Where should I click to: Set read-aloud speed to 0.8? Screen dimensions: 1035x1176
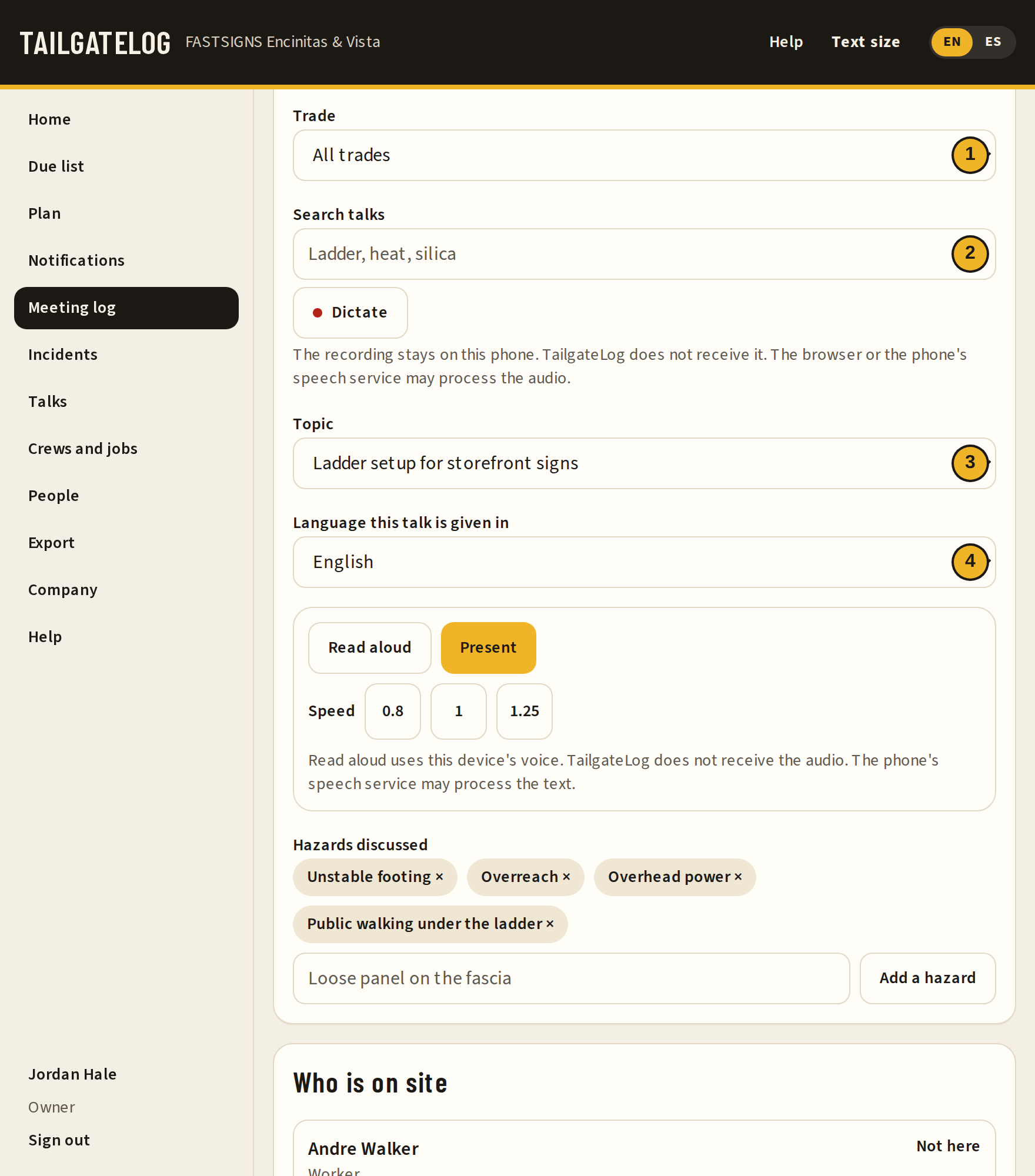393,711
